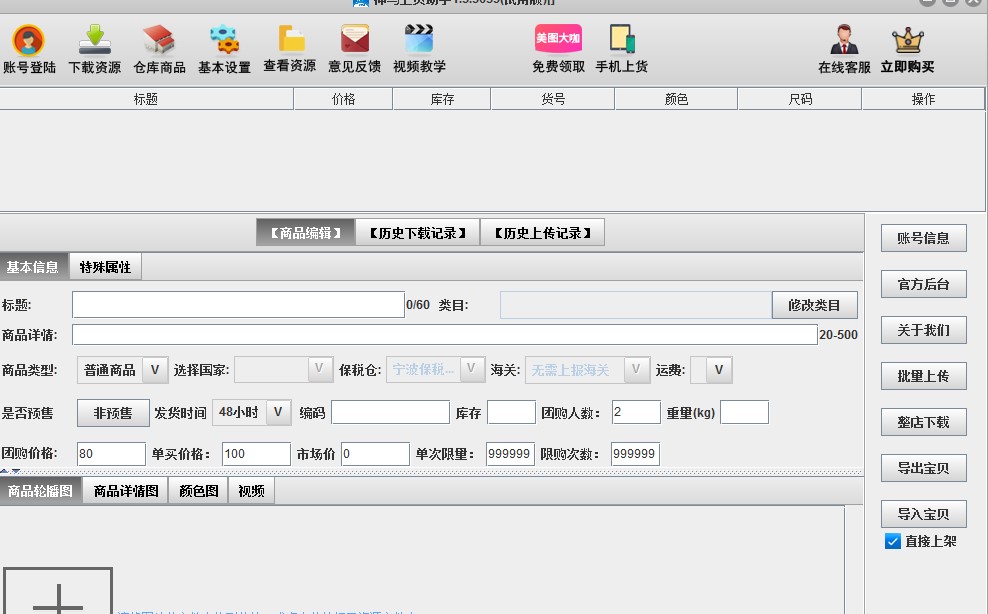
Task: Switch to the 特殊属性 tab
Action: (x=105, y=267)
